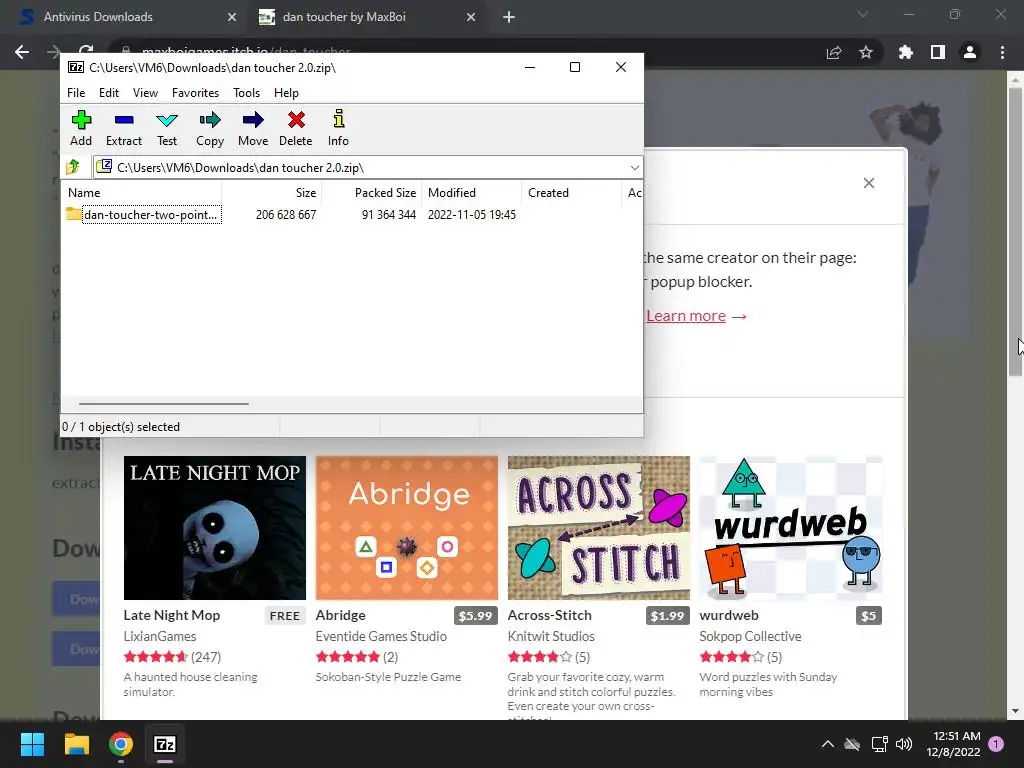This screenshot has height=768, width=1024.
Task: Click the wurdweb title link
Action: tap(729, 615)
